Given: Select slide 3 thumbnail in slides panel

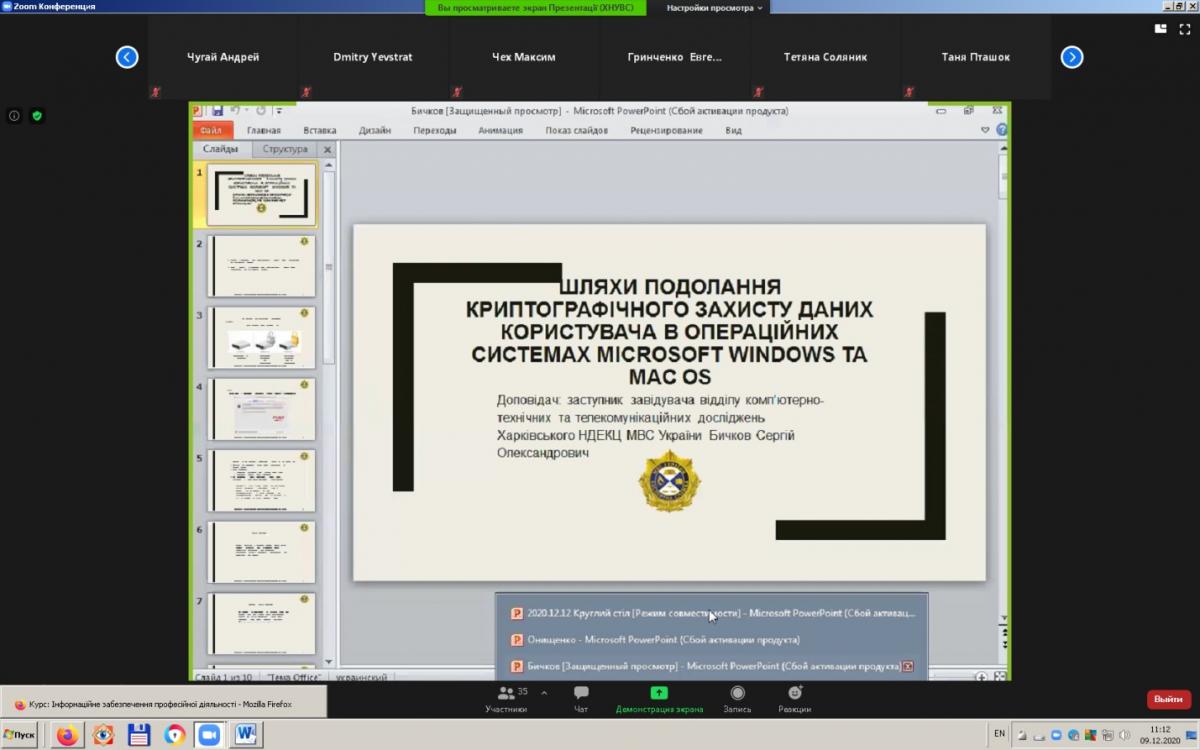Looking at the screenshot, I should [261, 338].
